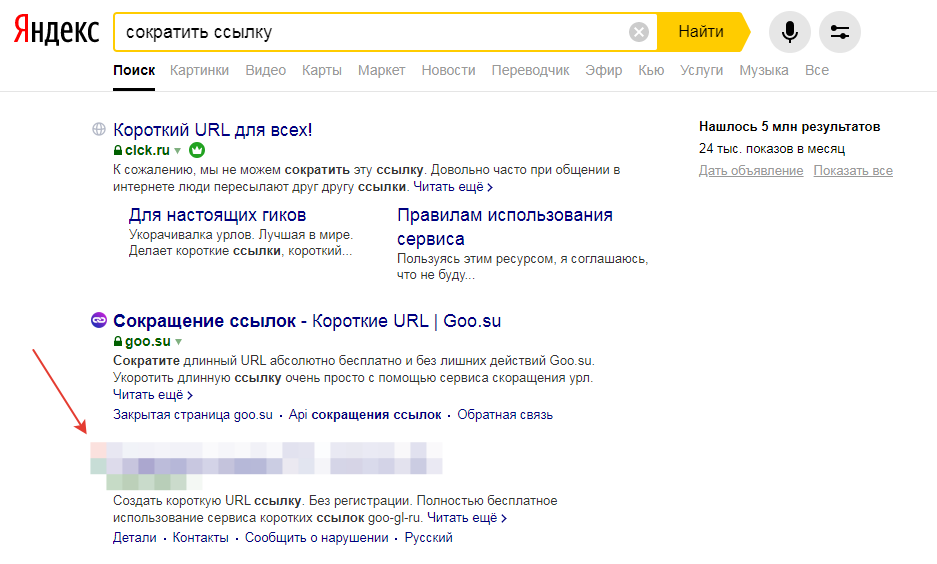Open the Все services menu item
The height and width of the screenshot is (564, 937).
pyautogui.click(x=816, y=70)
